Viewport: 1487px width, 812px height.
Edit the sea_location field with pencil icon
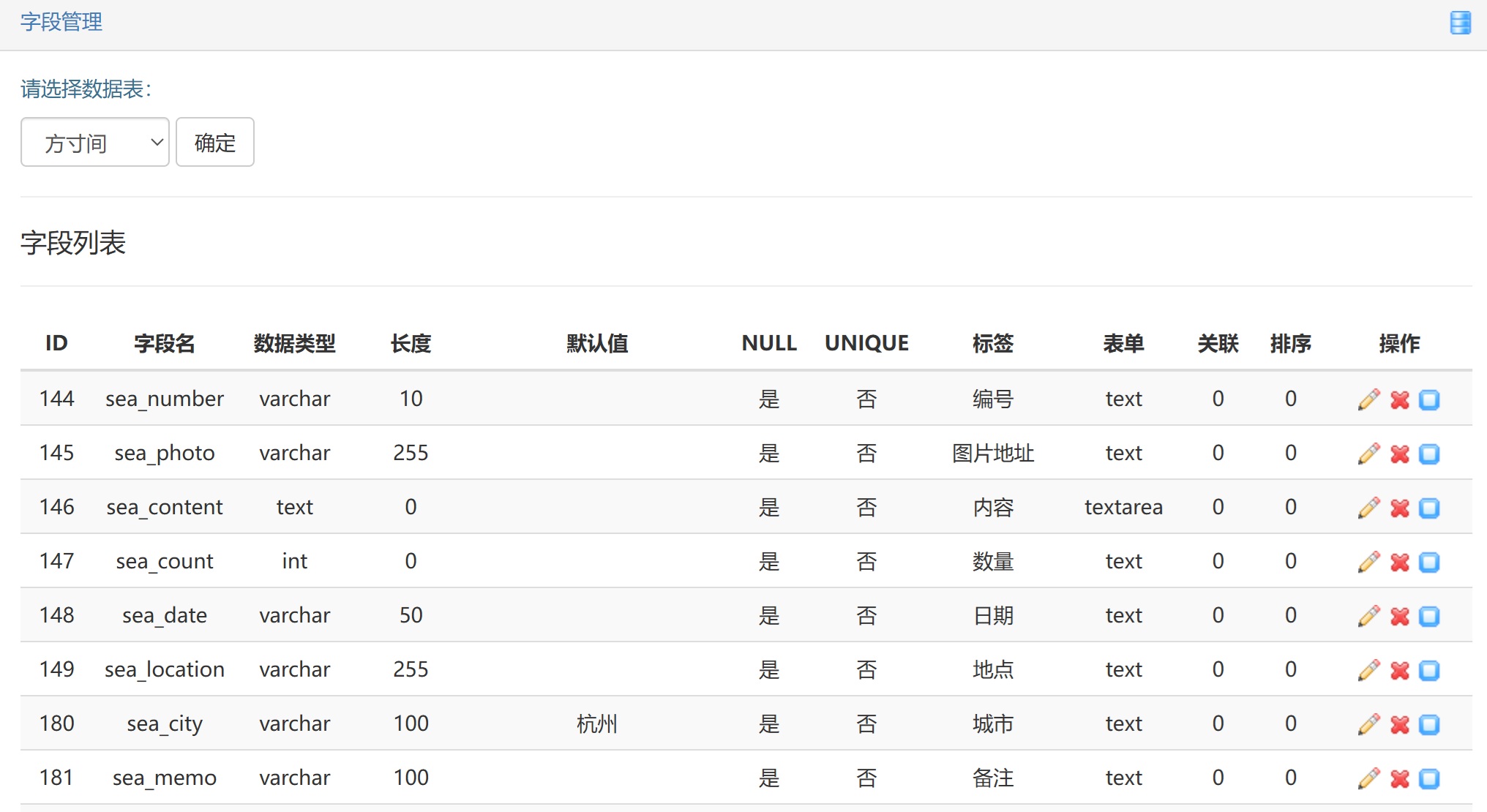[1368, 670]
